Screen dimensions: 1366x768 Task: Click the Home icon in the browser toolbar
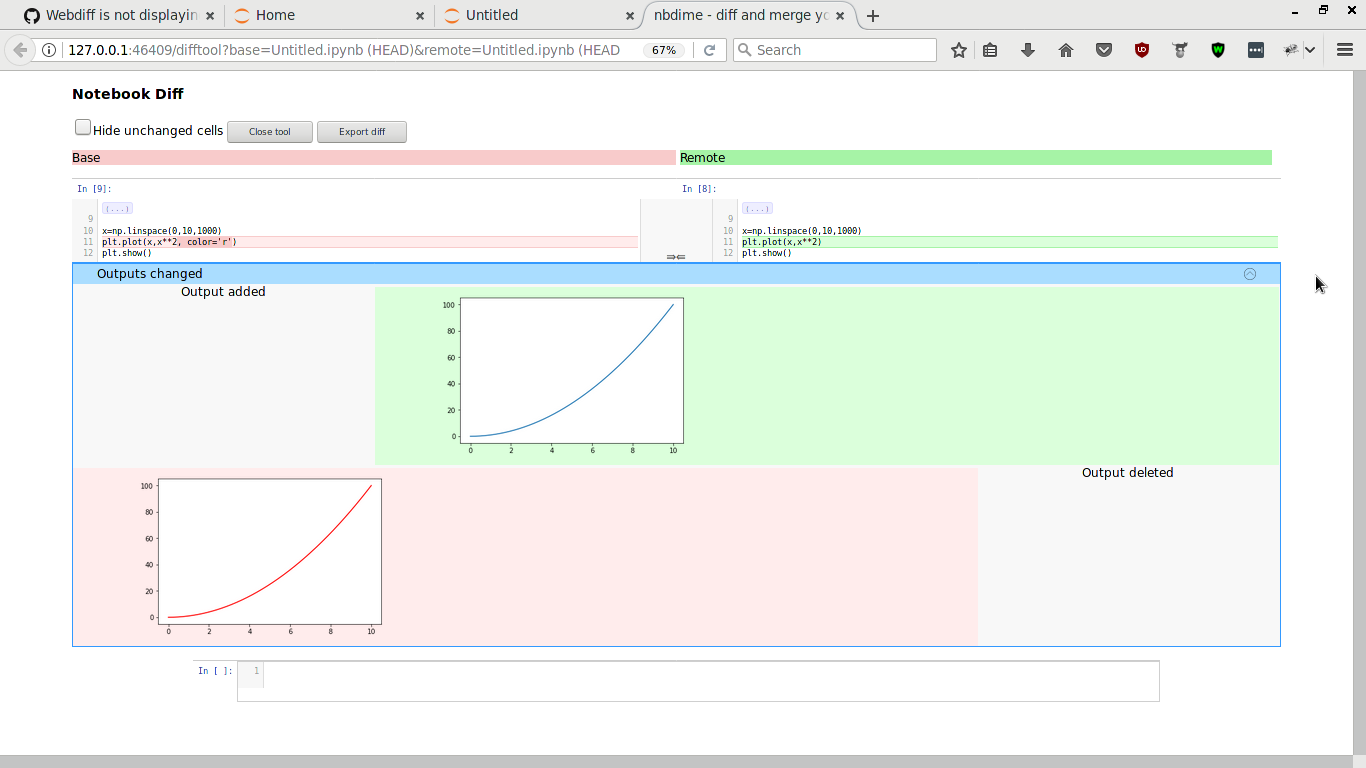pyautogui.click(x=1066, y=49)
